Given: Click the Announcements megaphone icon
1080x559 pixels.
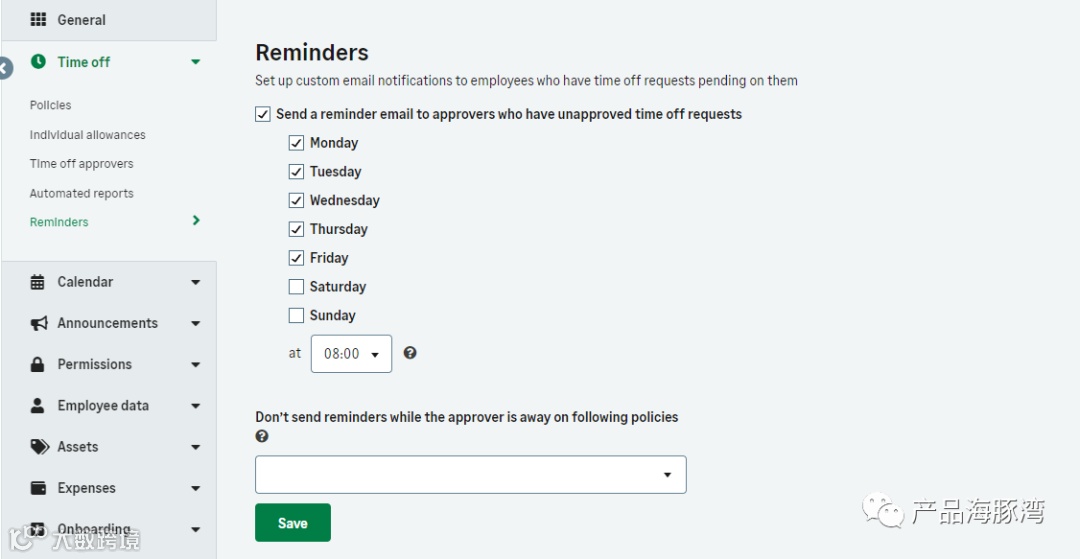Looking at the screenshot, I should [x=39, y=323].
